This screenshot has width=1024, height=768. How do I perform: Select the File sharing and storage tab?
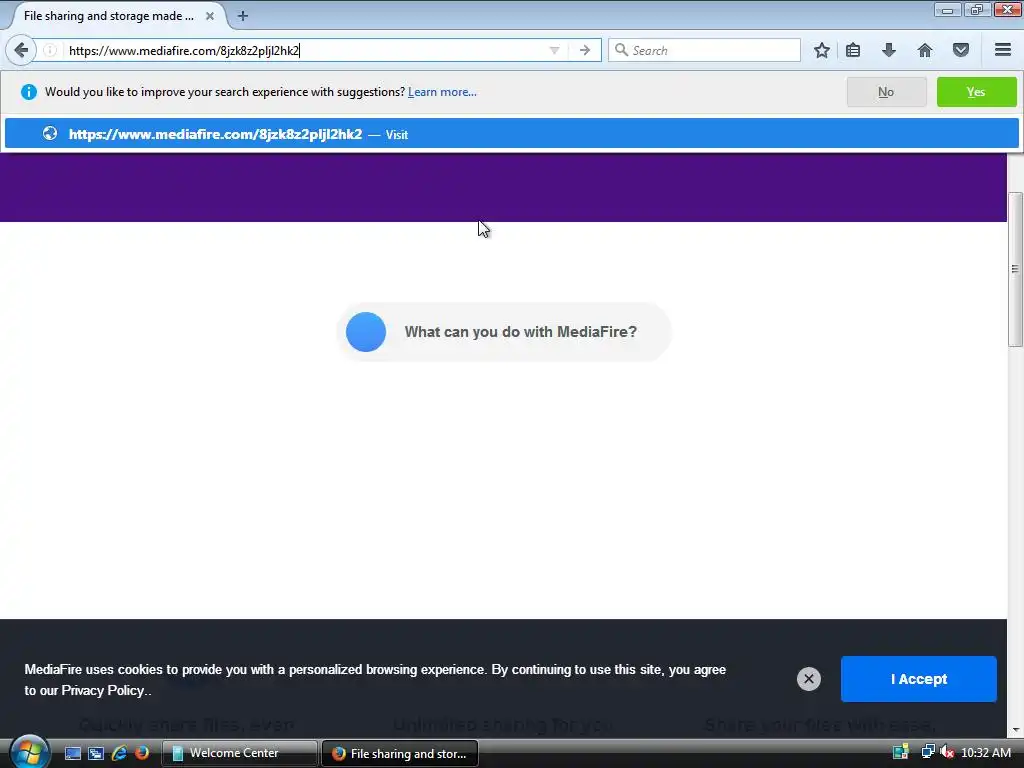[118, 16]
